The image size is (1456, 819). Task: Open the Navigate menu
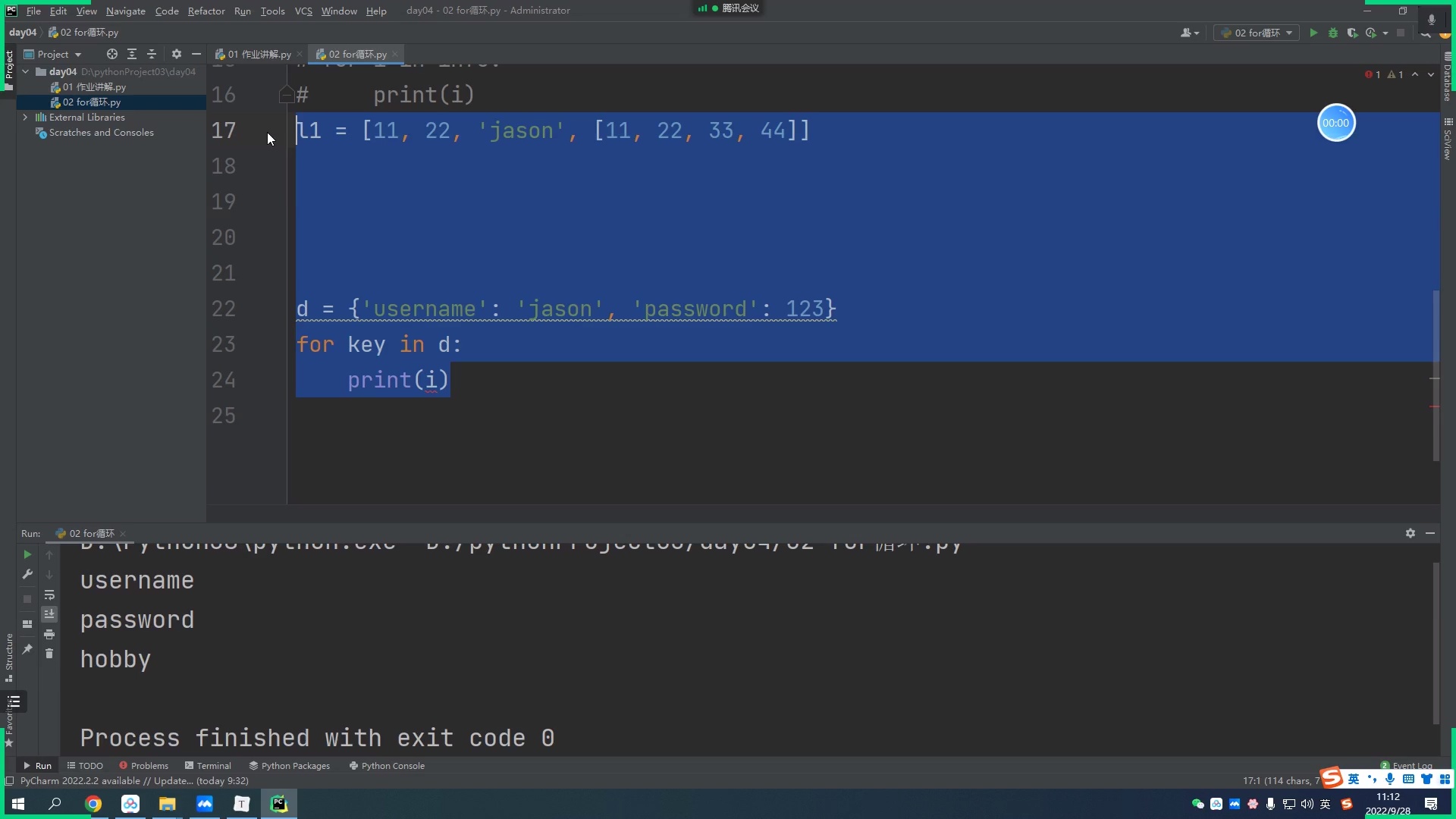125,11
